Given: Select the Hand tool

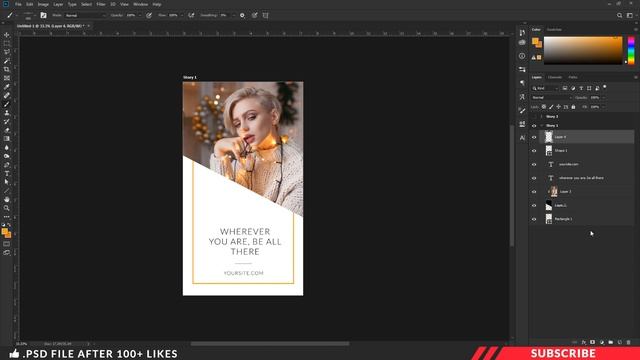Looking at the screenshot, I should pyautogui.click(x=7, y=199).
